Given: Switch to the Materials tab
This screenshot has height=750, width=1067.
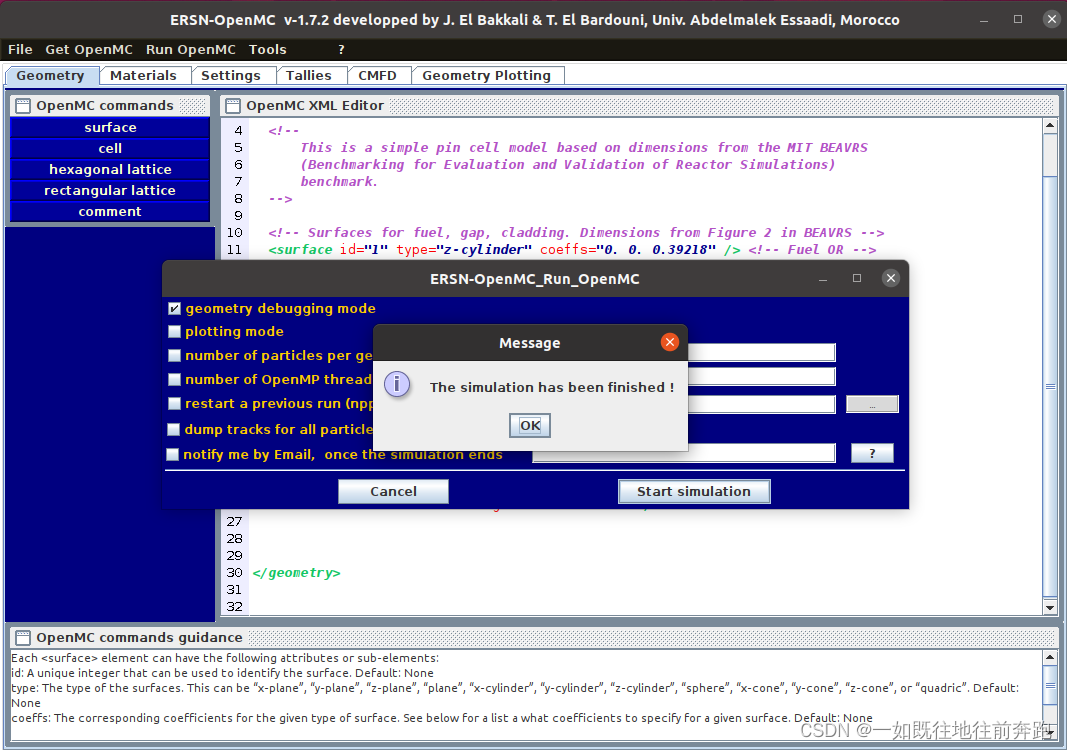Looking at the screenshot, I should point(146,75).
